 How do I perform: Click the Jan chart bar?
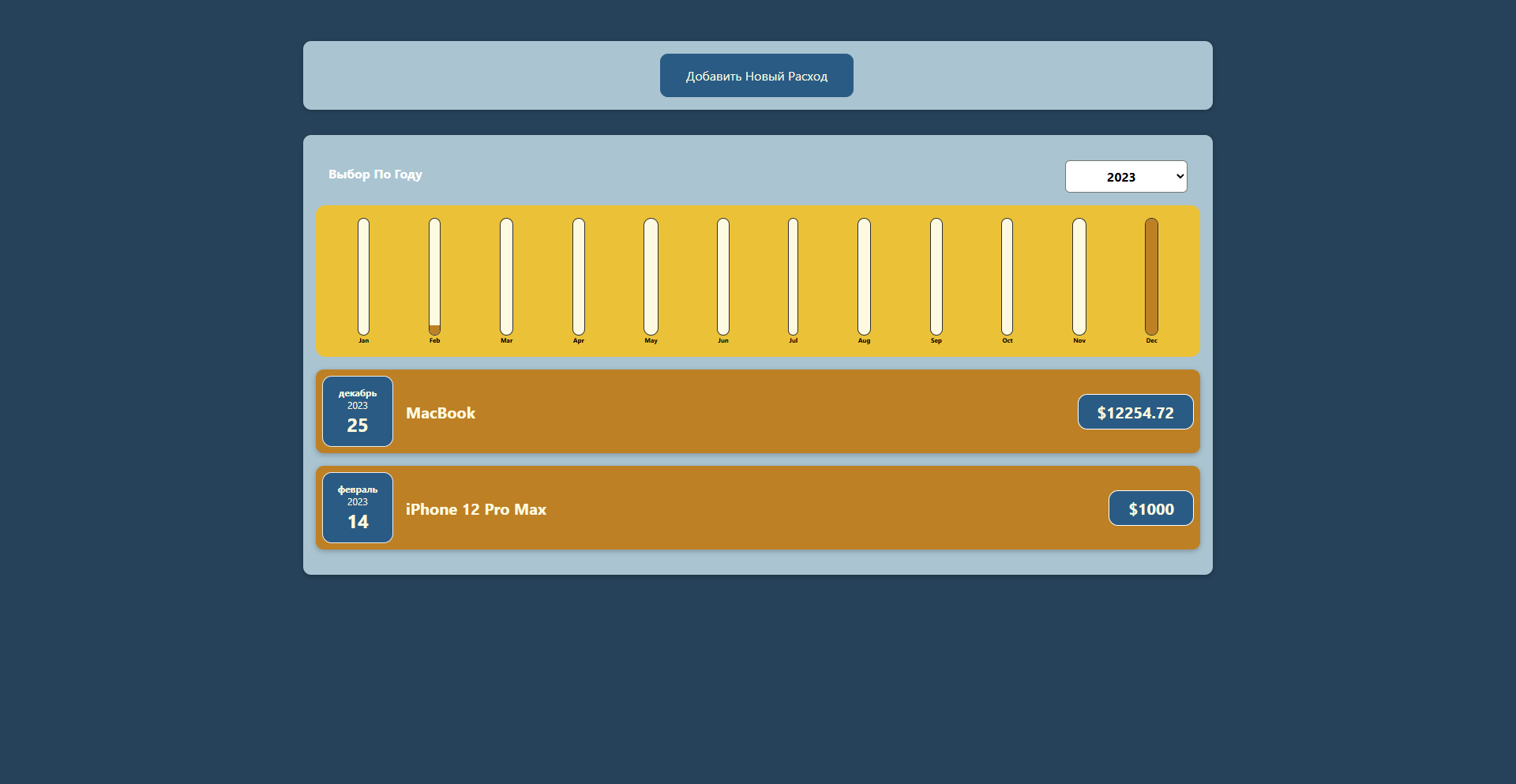[363, 276]
